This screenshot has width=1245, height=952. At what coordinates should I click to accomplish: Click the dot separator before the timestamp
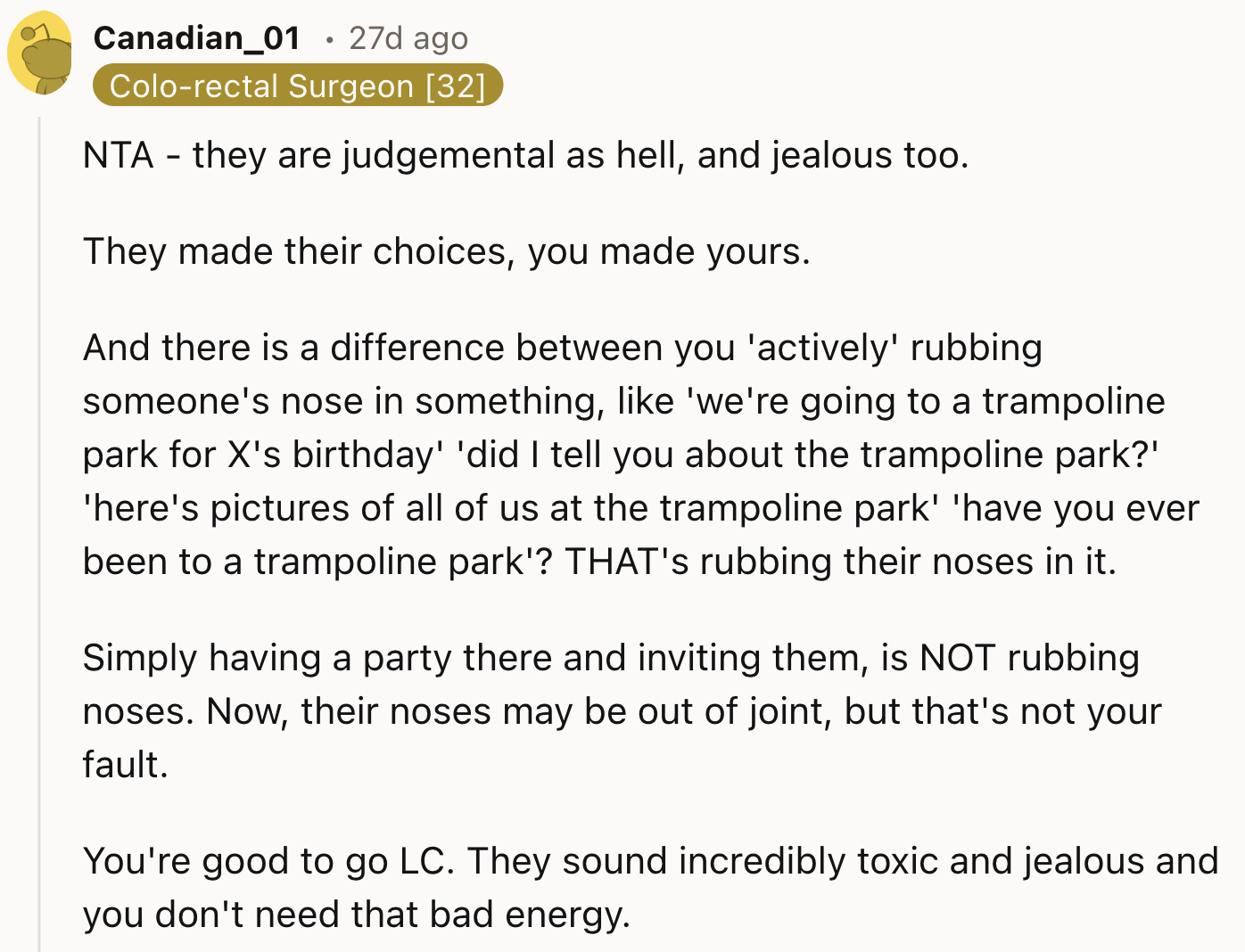click(x=330, y=40)
